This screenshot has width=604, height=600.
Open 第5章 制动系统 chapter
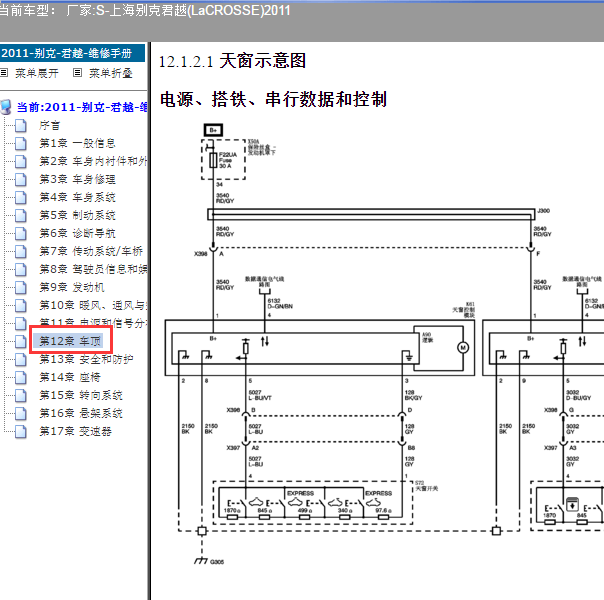tap(77, 215)
